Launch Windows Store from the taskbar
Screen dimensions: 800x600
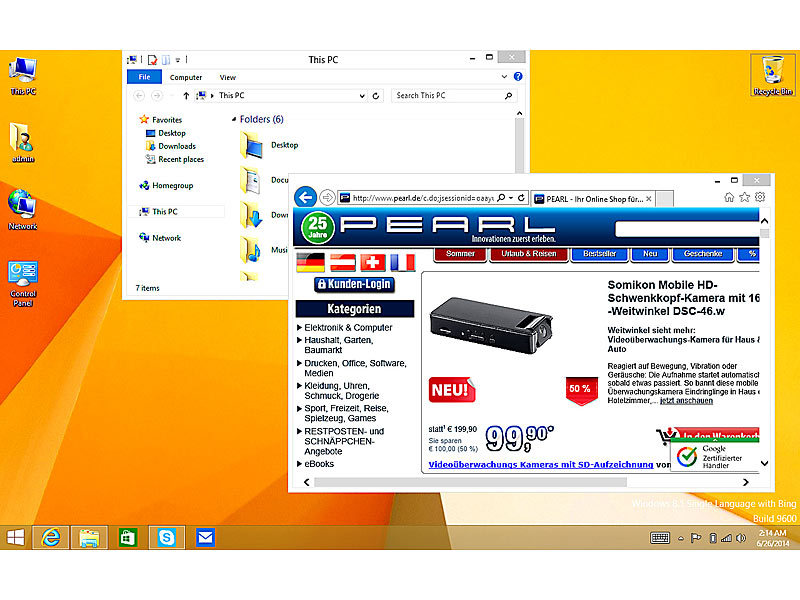pos(127,538)
